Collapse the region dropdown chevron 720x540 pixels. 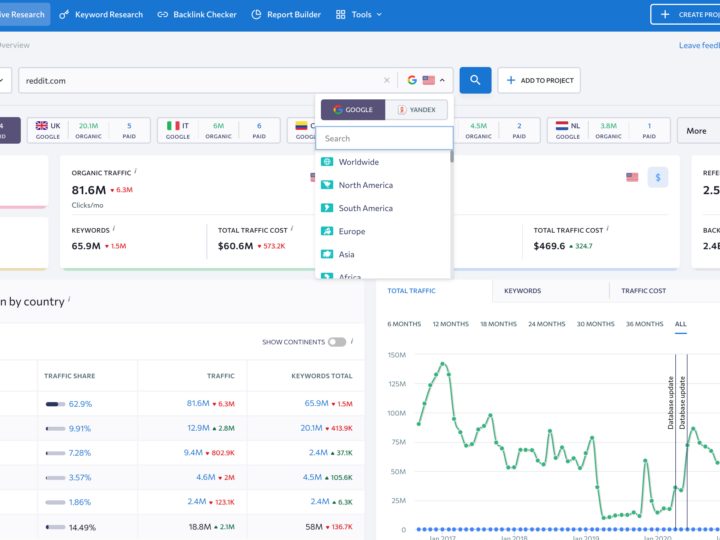[x=442, y=80]
